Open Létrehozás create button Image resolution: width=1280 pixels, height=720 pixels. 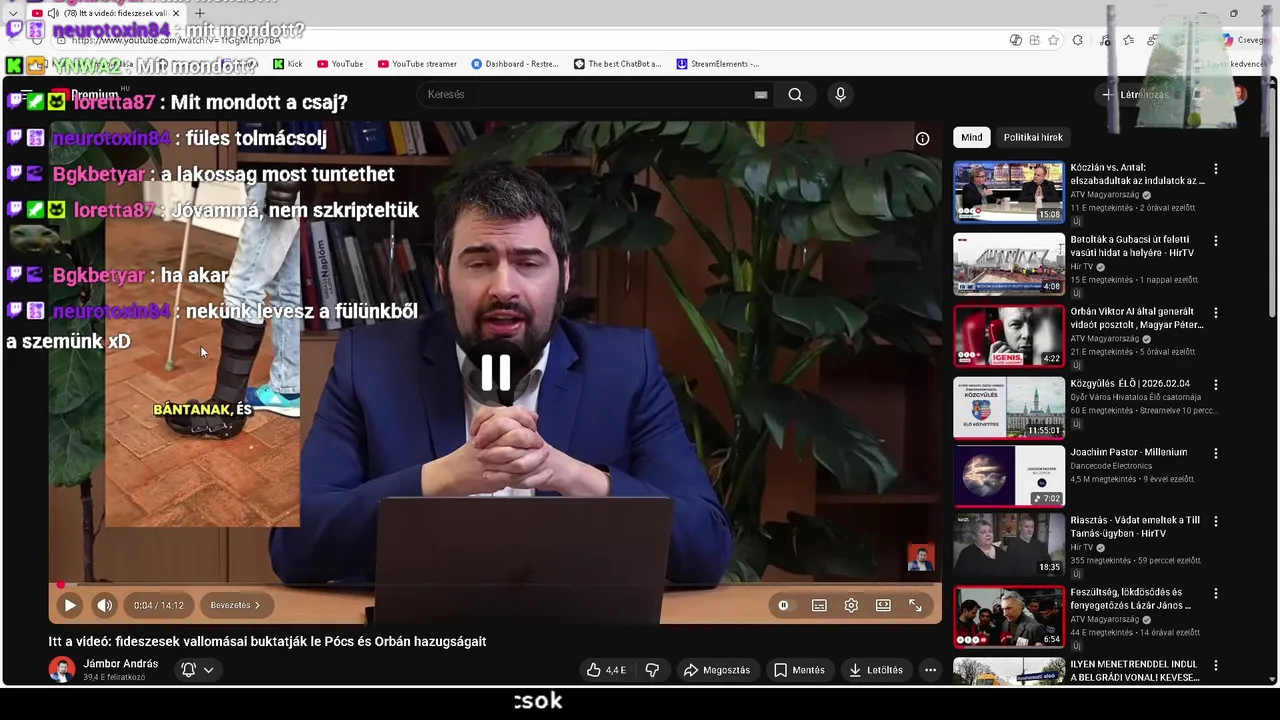(1135, 95)
